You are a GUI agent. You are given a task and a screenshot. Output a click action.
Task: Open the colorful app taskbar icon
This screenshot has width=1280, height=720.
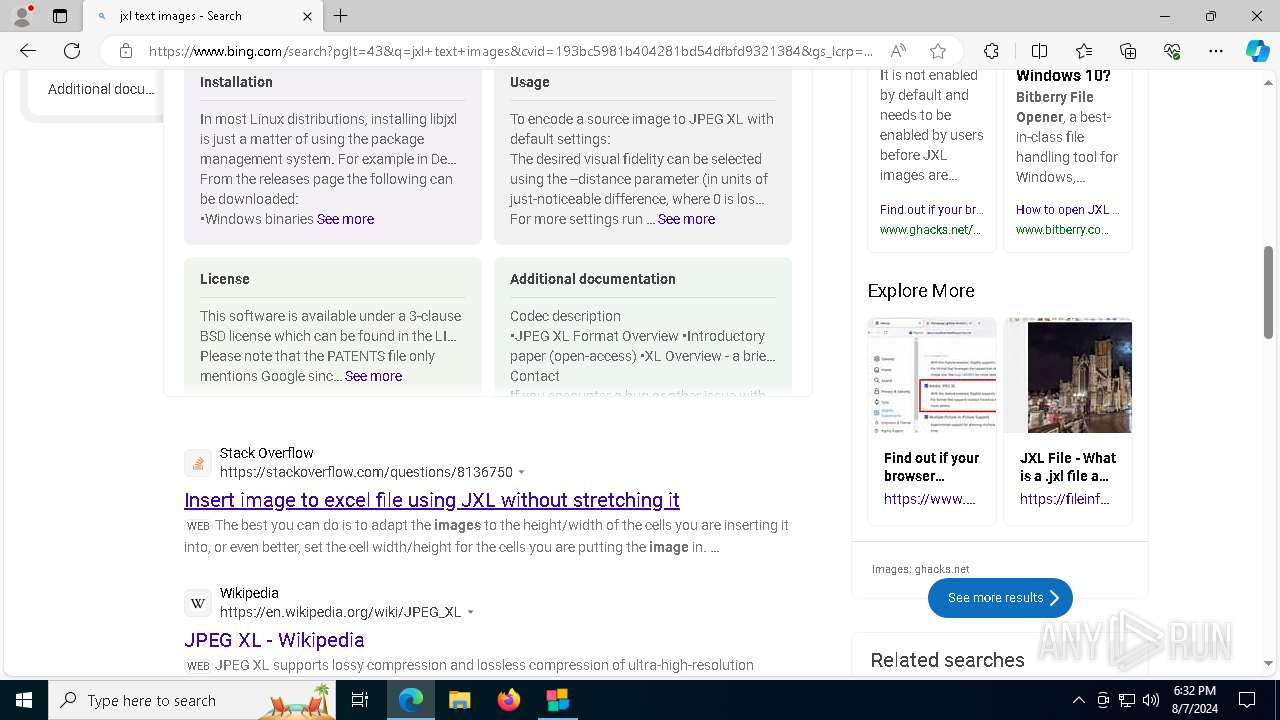pyautogui.click(x=557, y=700)
